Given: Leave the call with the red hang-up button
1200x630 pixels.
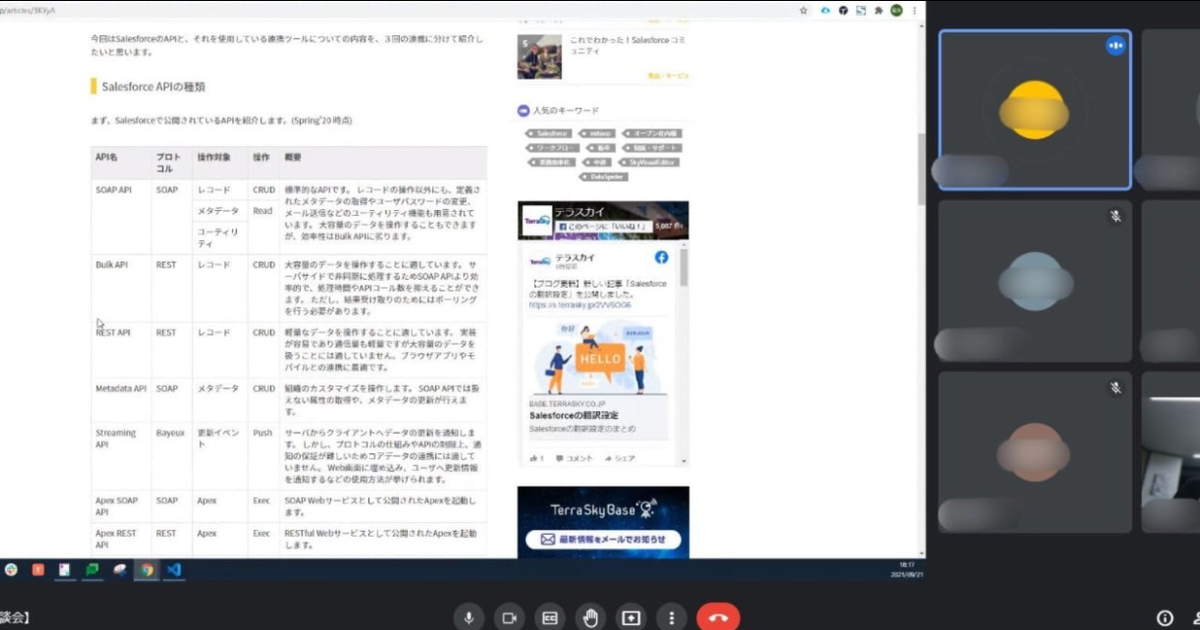Looking at the screenshot, I should click(x=718, y=617).
